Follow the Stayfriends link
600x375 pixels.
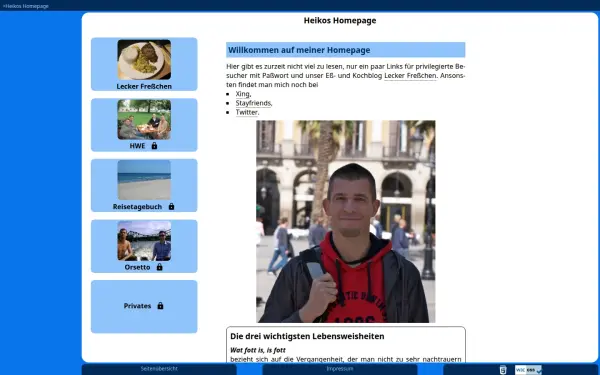253,103
